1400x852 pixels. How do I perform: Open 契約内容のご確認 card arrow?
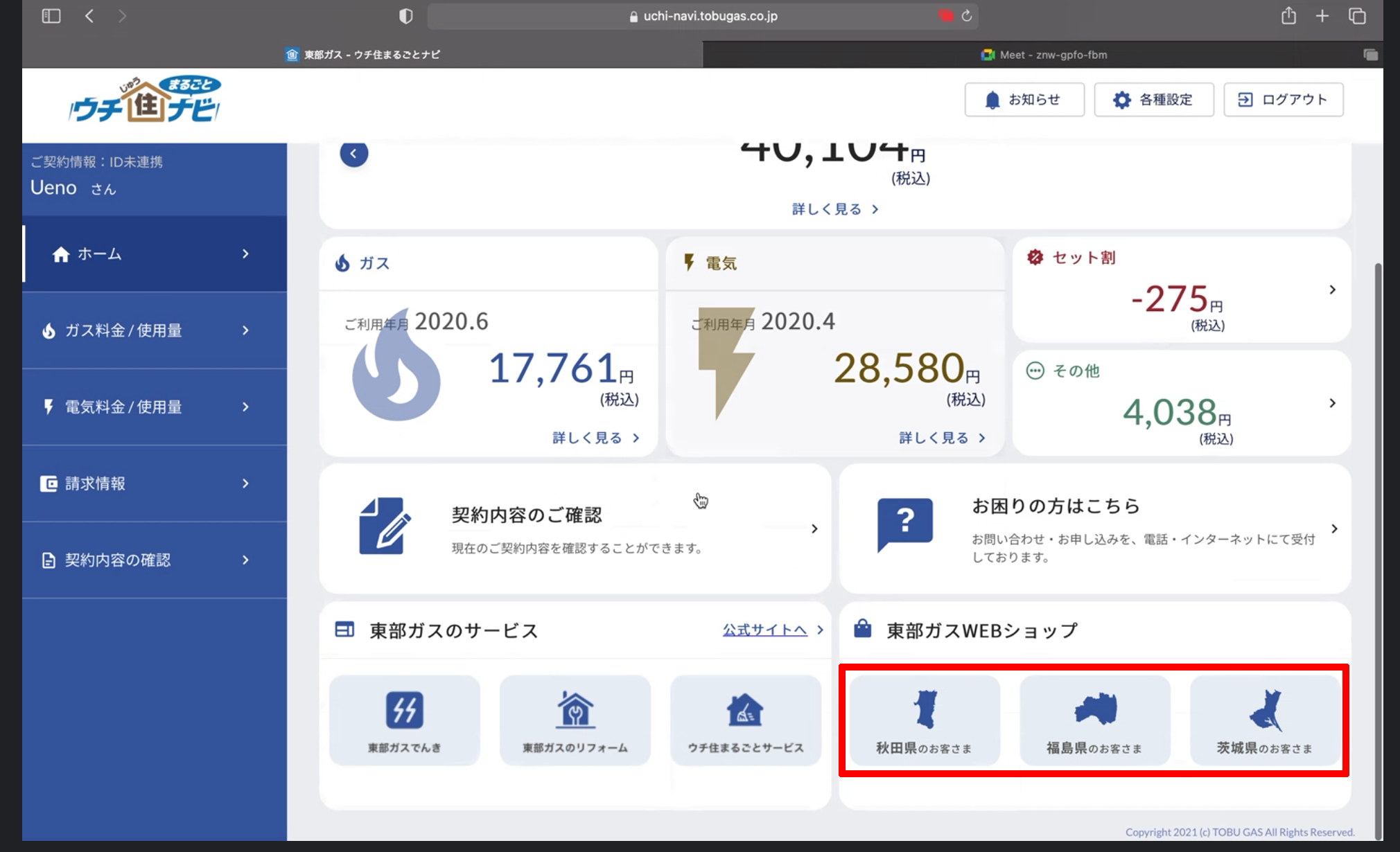pyautogui.click(x=814, y=529)
